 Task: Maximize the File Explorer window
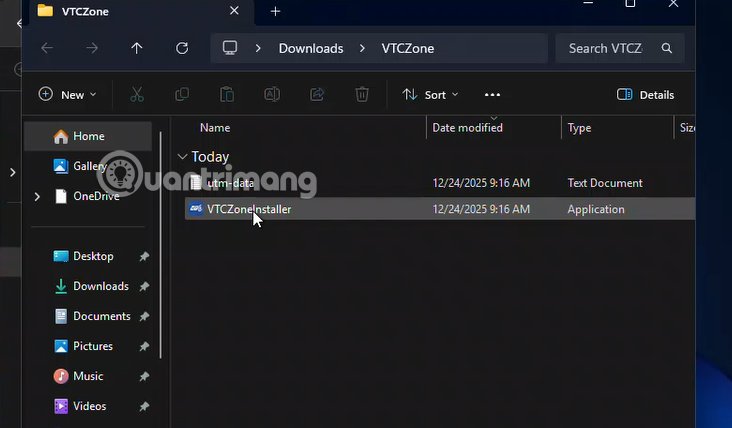tap(630, 4)
